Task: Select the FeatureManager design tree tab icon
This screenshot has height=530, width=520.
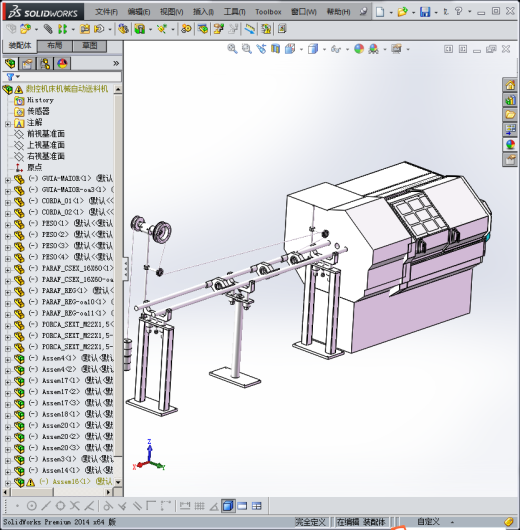Action: 10,64
